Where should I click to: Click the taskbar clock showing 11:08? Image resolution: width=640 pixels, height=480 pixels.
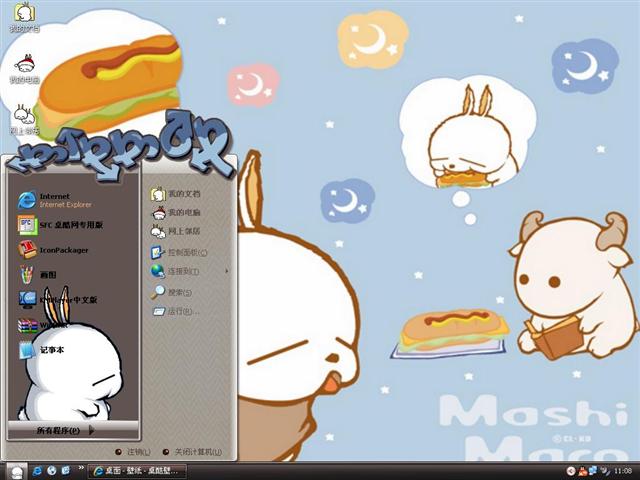622,471
